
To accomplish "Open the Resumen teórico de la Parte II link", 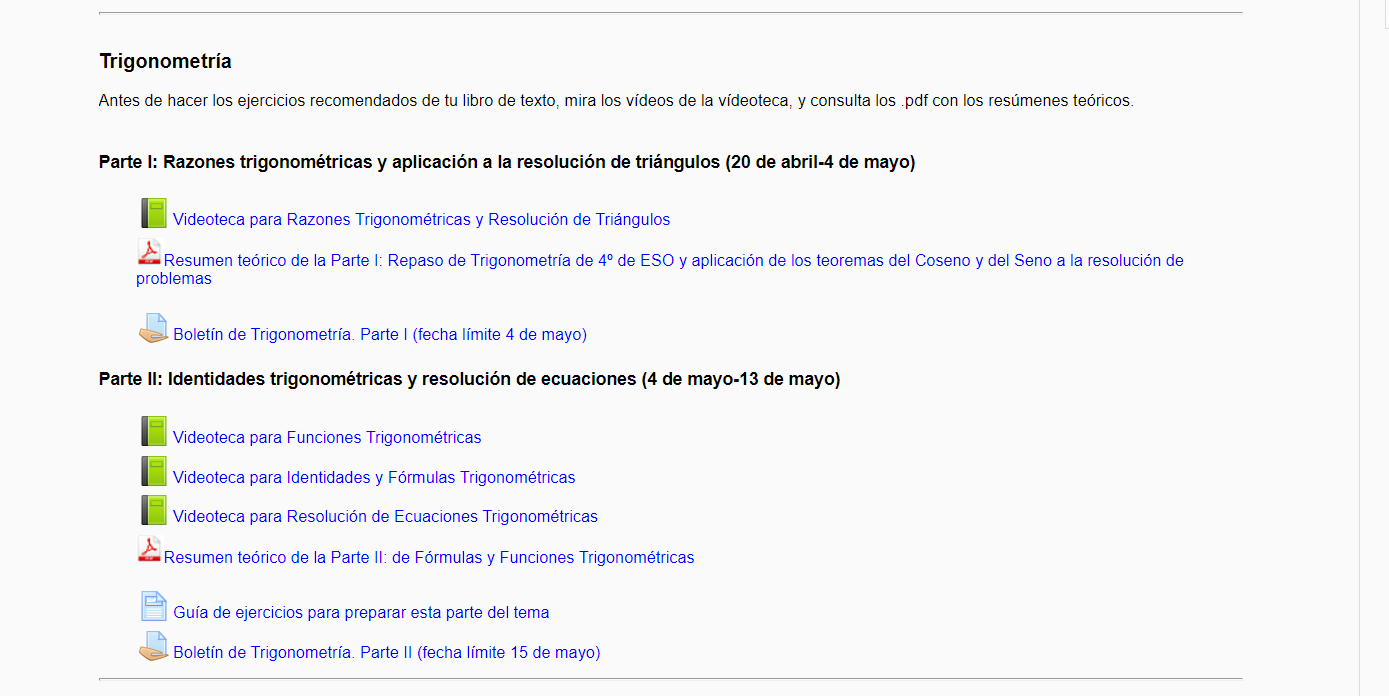I will pyautogui.click(x=428, y=558).
